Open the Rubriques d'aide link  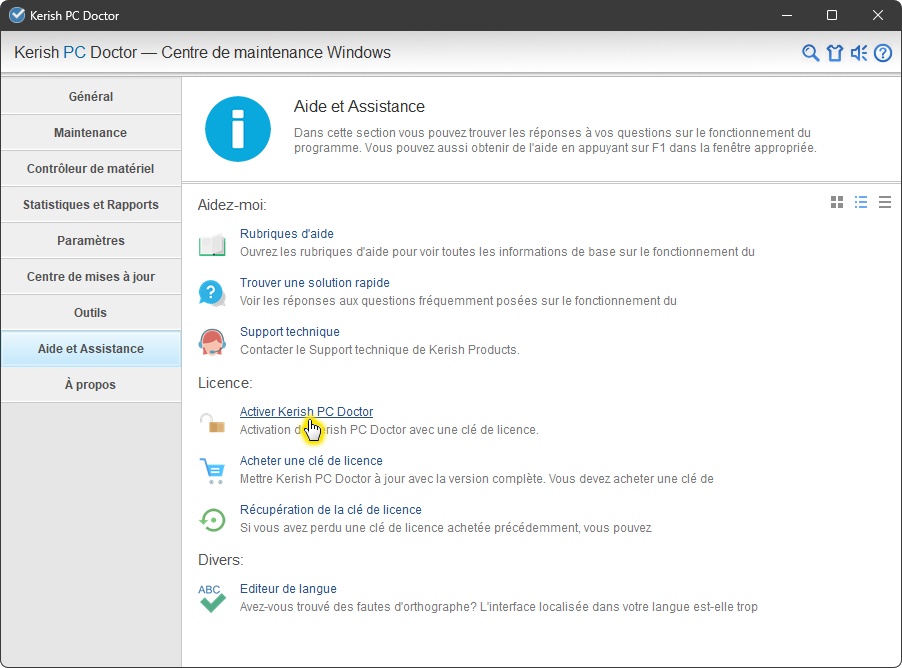(x=286, y=234)
